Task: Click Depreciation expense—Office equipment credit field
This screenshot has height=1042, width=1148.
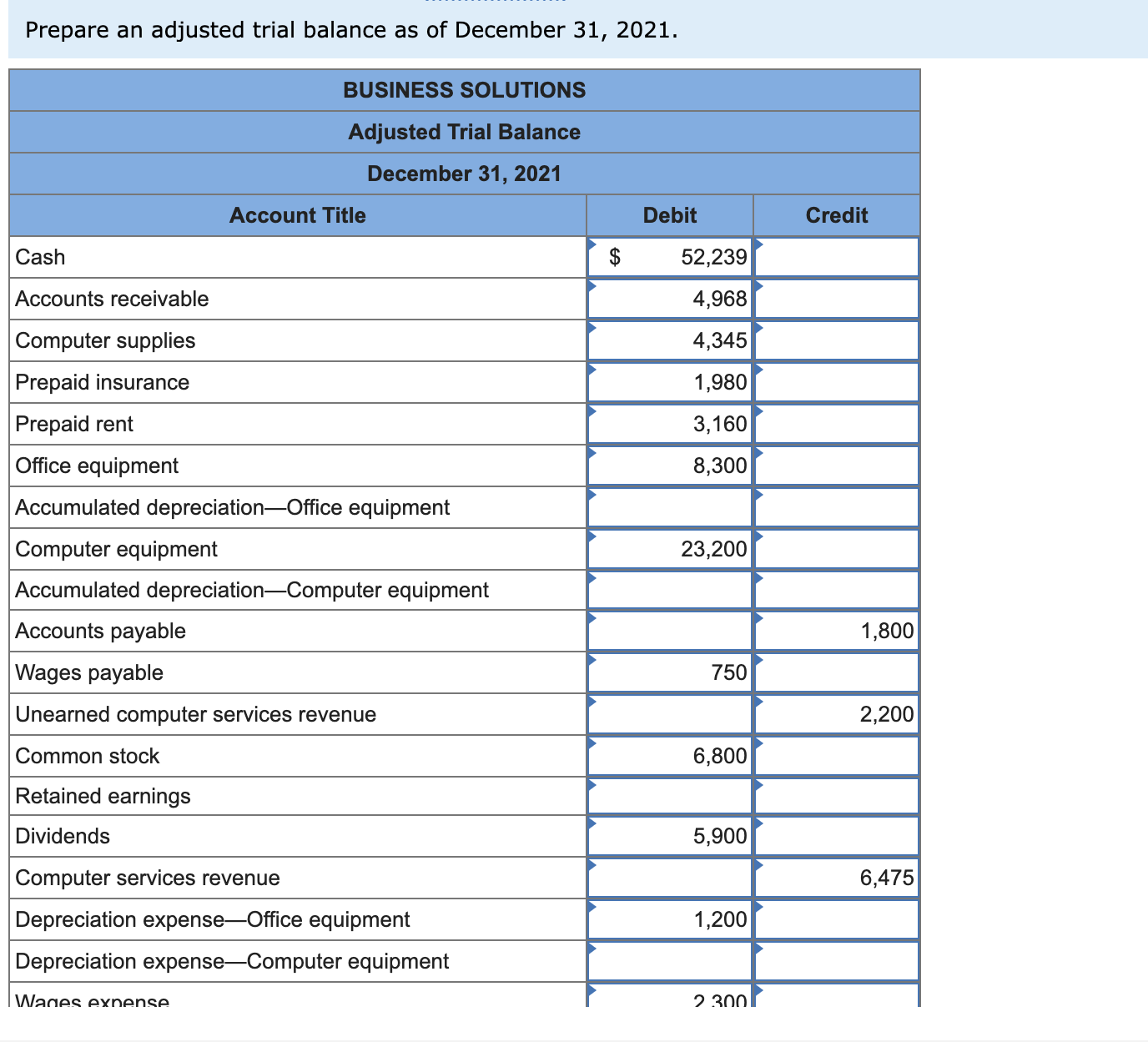Action: tap(837, 919)
